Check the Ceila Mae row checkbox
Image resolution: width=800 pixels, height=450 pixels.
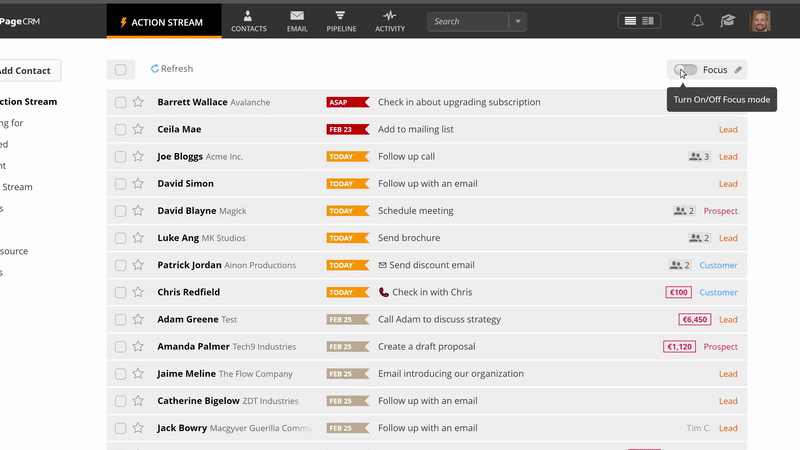tap(120, 129)
